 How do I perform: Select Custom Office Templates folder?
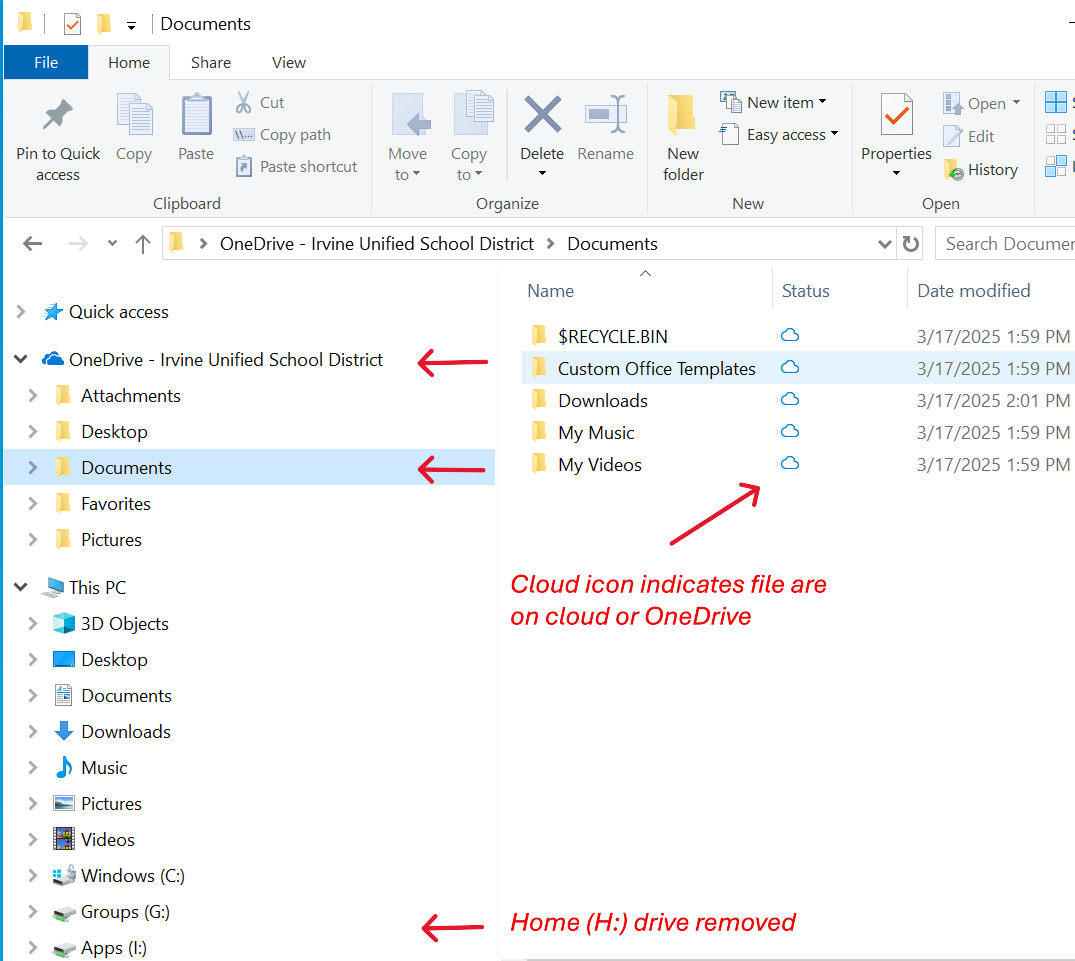coord(656,369)
